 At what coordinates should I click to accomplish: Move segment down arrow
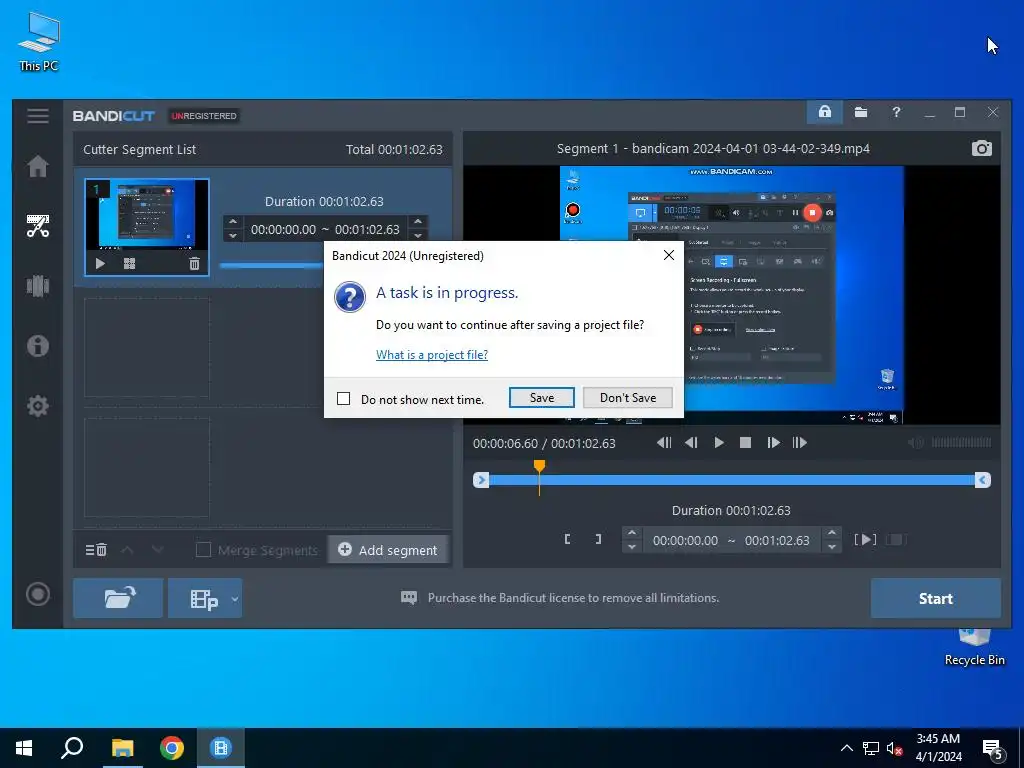tap(157, 550)
